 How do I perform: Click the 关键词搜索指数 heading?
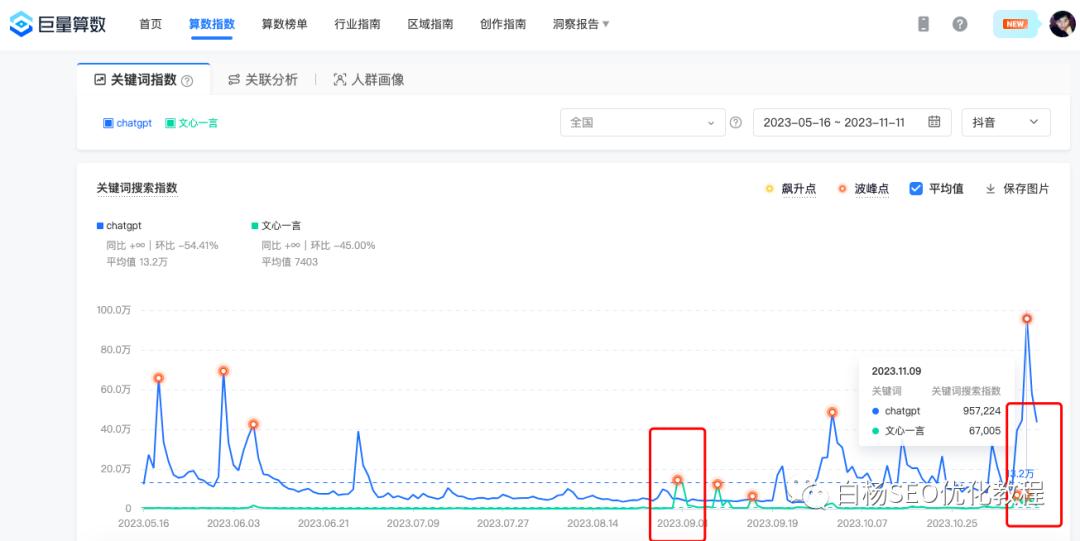[x=137, y=188]
